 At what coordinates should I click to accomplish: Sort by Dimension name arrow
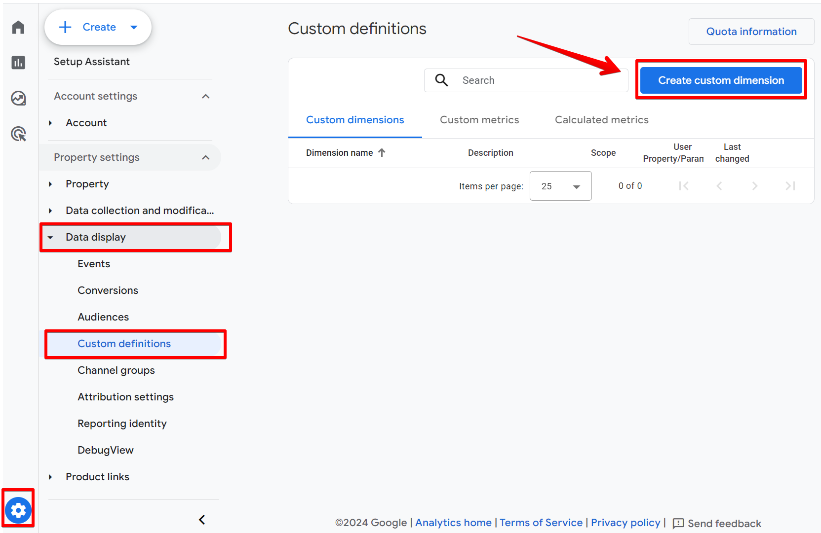[382, 153]
